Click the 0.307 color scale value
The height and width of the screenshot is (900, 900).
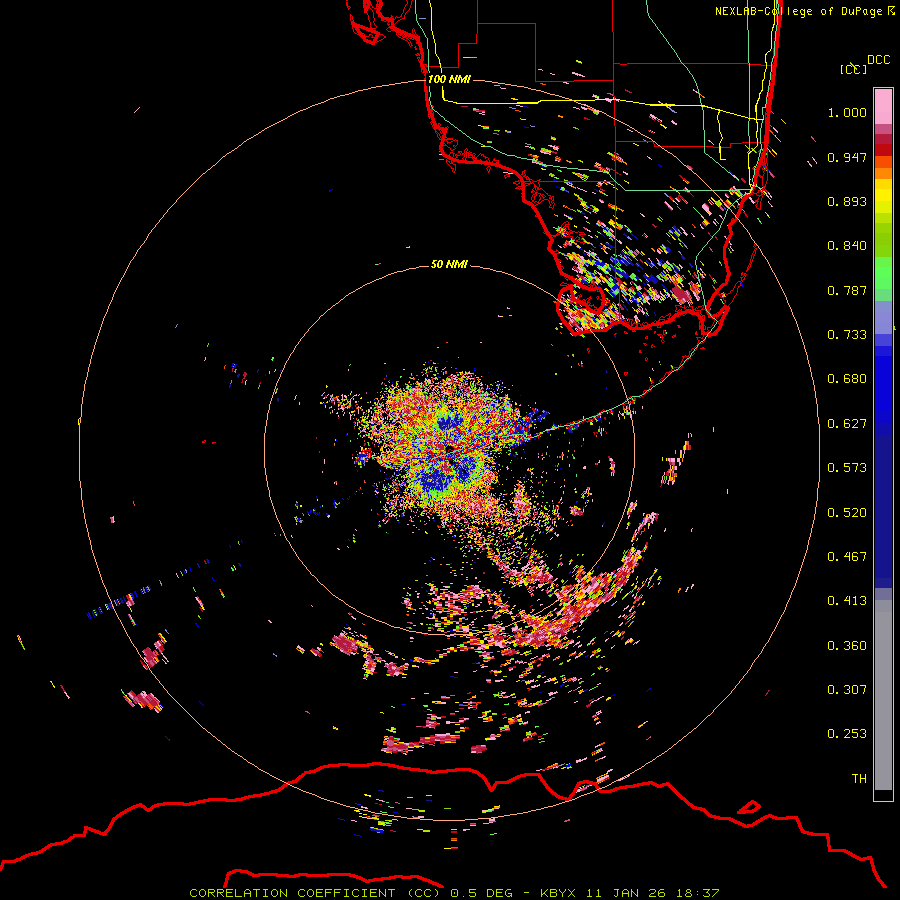[x=847, y=690]
